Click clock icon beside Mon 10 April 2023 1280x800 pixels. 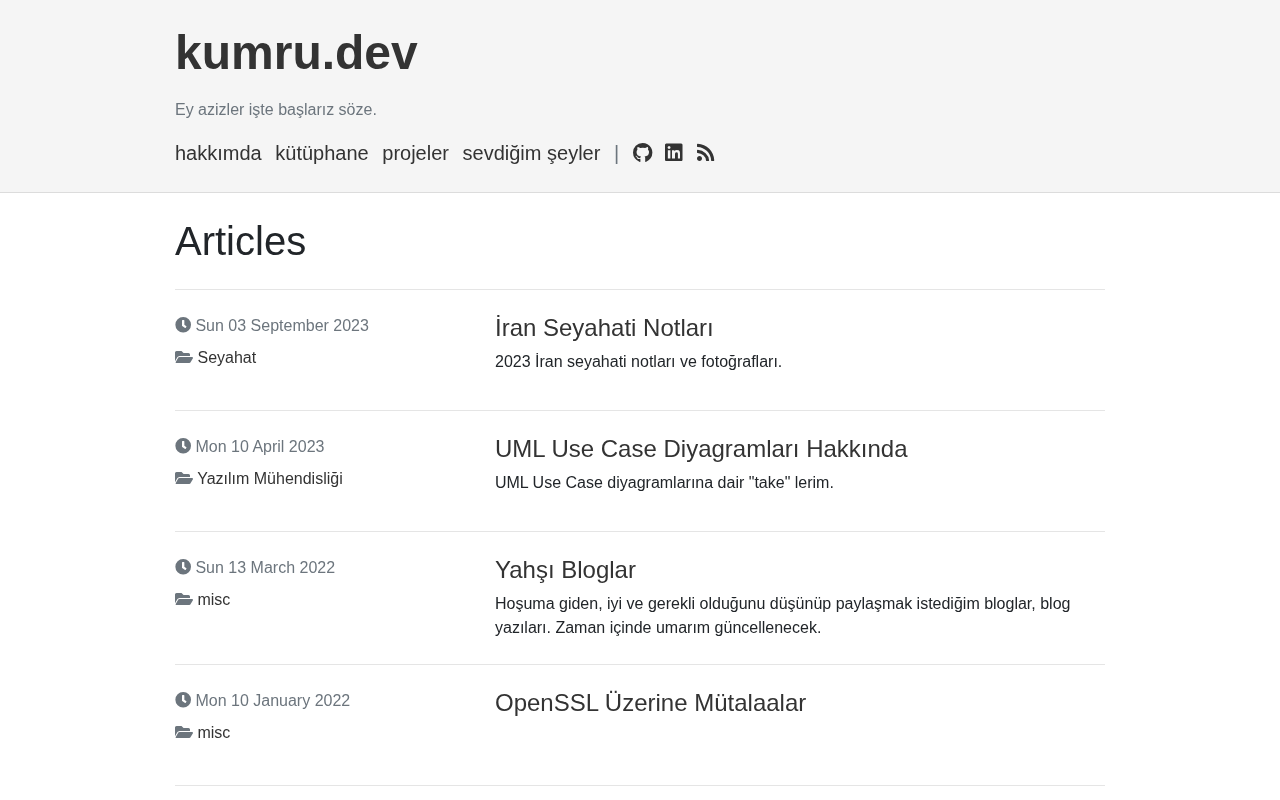(183, 446)
